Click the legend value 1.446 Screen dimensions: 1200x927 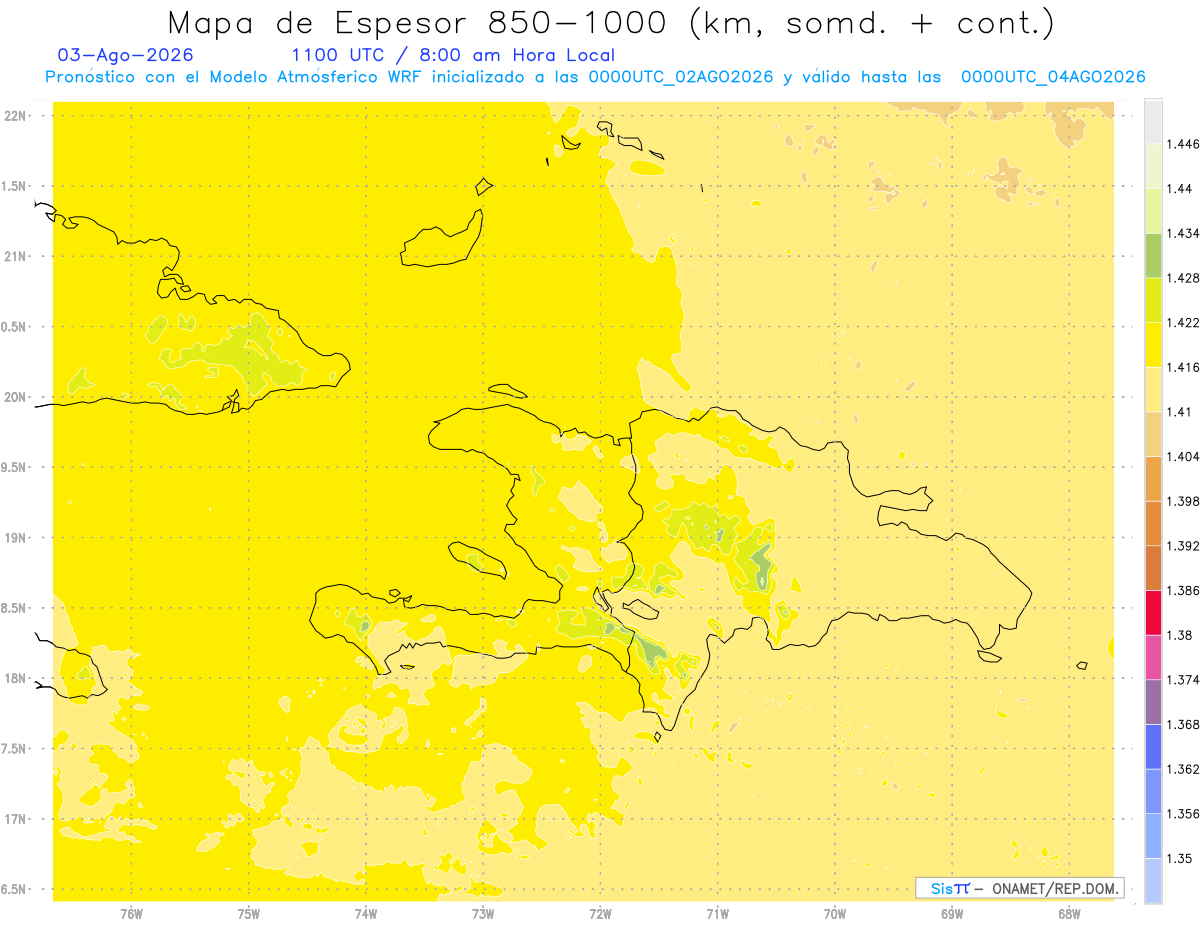1182,144
